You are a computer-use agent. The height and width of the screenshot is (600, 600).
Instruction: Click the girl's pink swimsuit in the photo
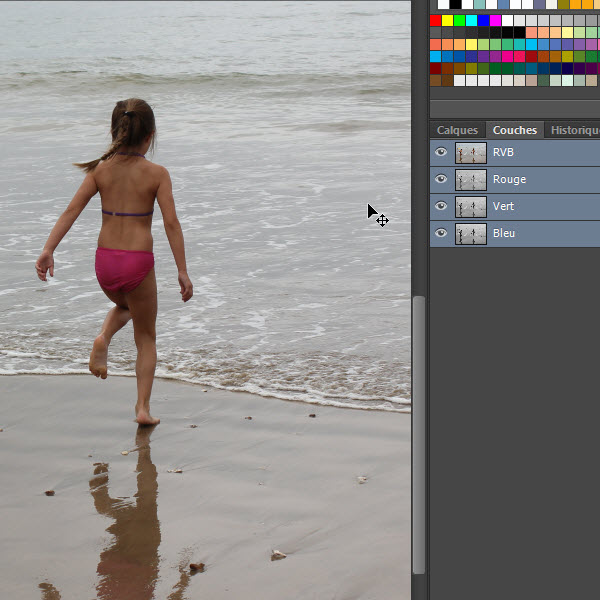click(x=124, y=268)
